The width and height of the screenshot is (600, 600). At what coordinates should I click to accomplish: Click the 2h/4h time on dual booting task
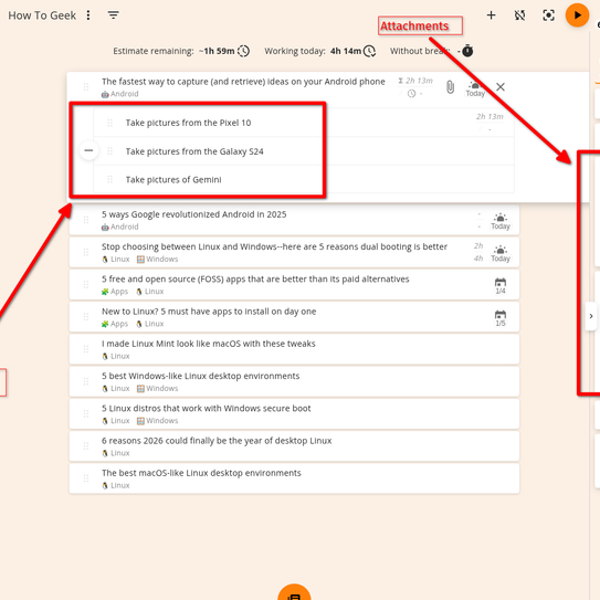(x=478, y=252)
